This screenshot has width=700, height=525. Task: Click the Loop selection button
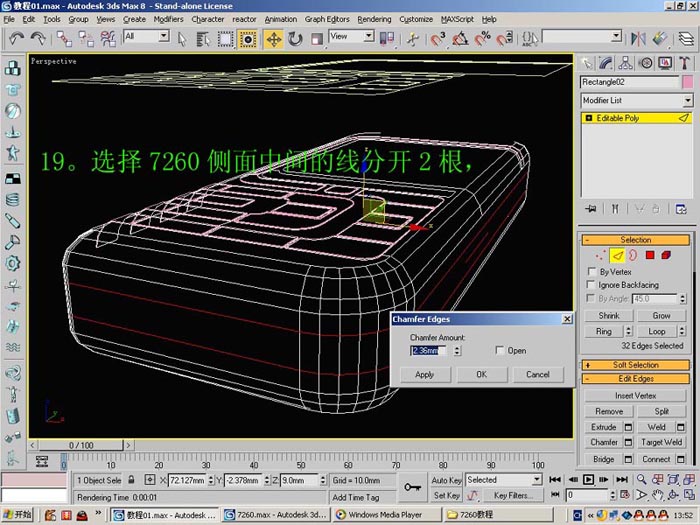tap(657, 331)
